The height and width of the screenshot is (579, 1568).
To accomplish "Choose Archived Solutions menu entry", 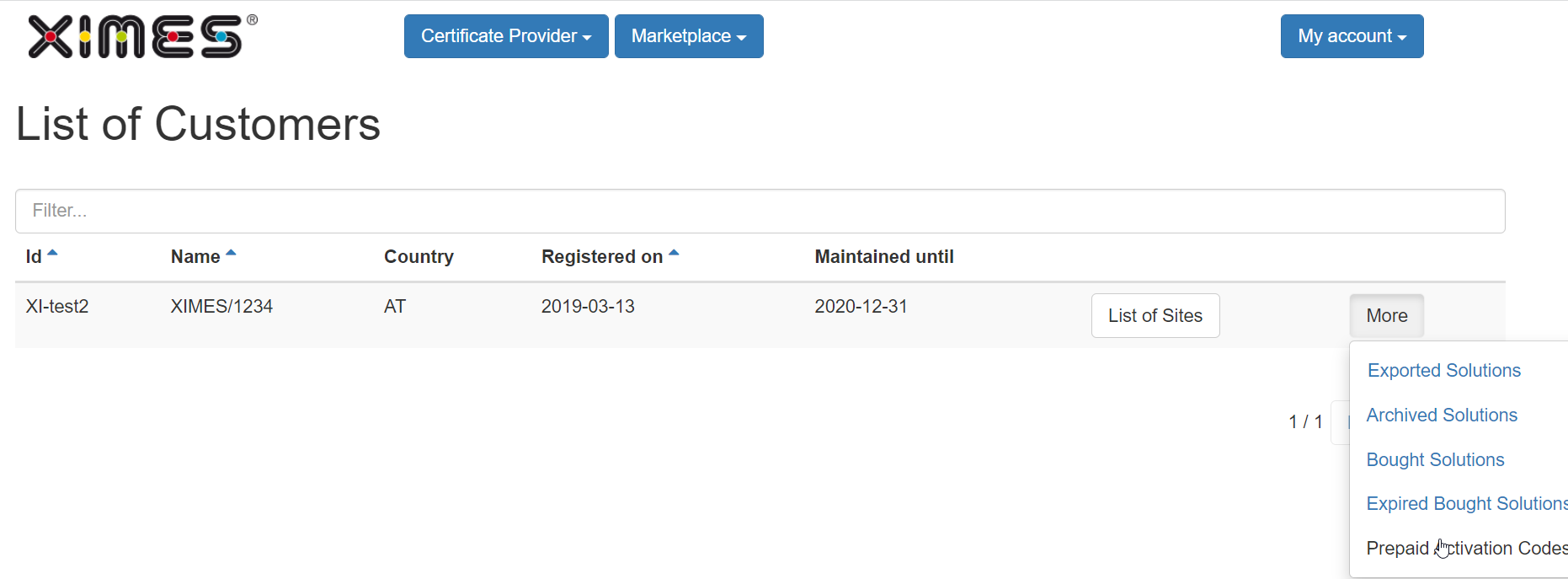I will pos(1442,415).
